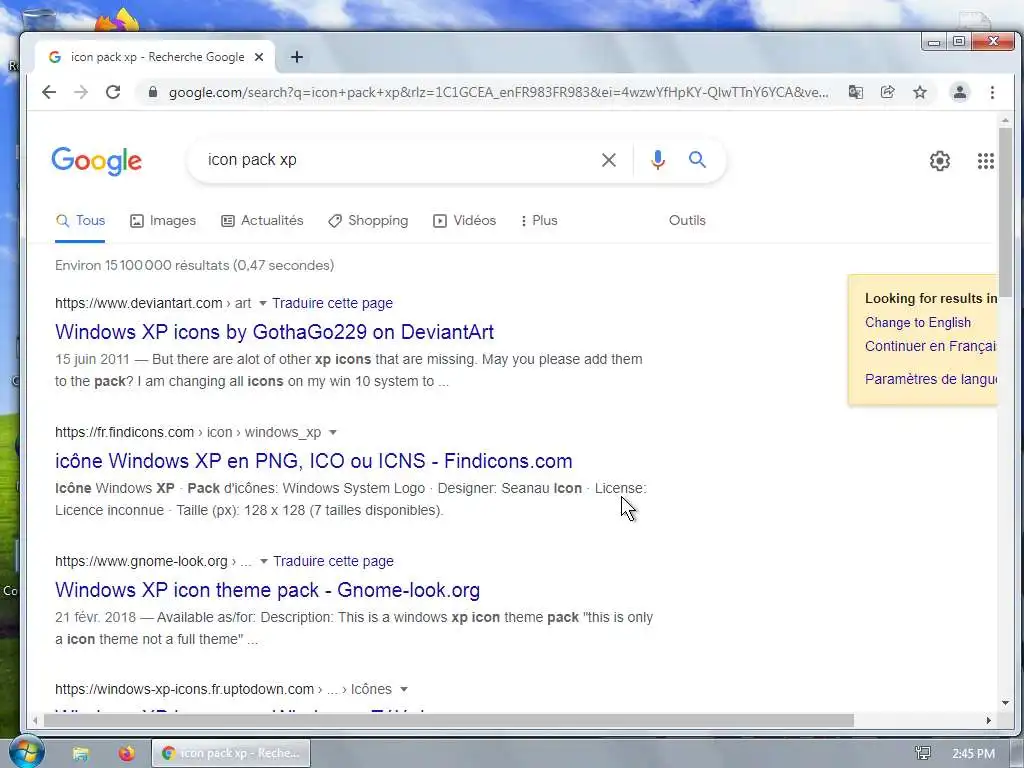Select the Tous results tab
The image size is (1024, 768).
click(80, 221)
